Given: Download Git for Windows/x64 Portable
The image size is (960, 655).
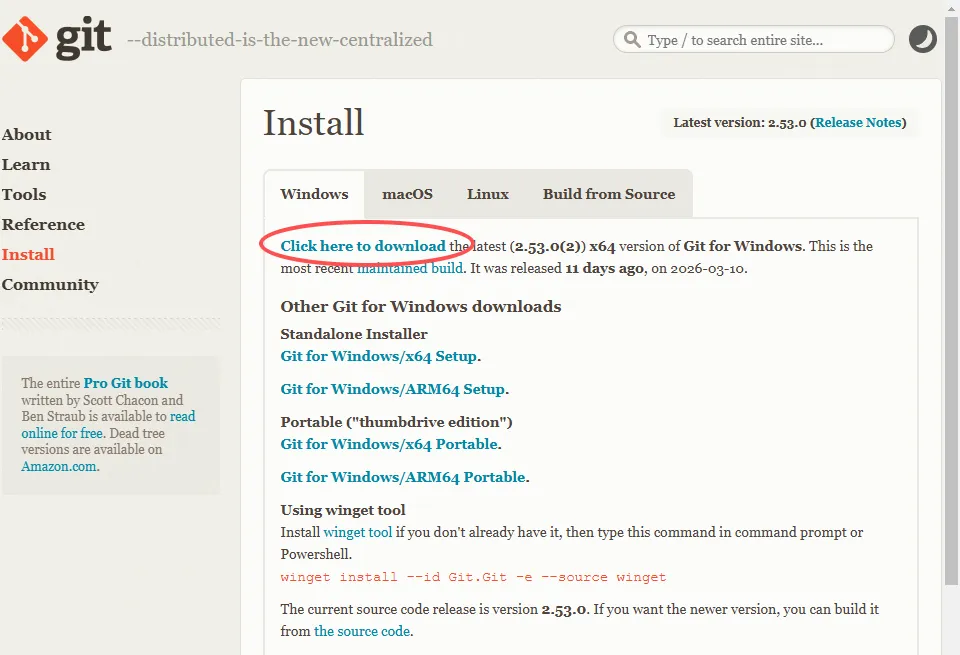Looking at the screenshot, I should (x=389, y=444).
